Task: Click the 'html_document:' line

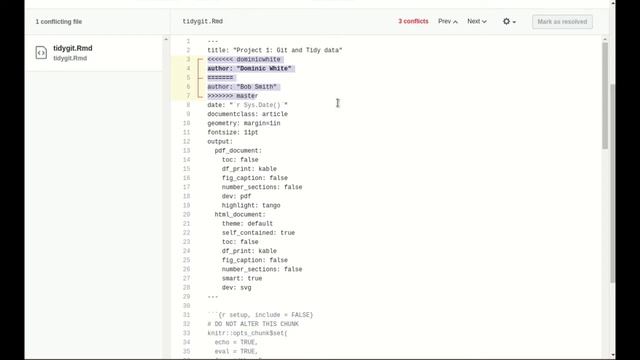Action: point(240,214)
